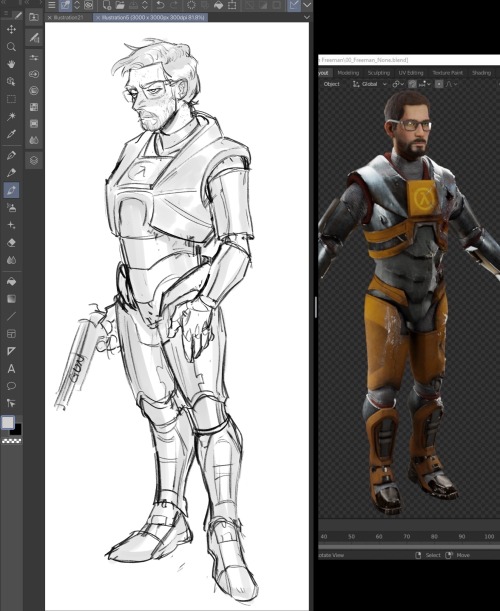Select the Text tool
Screen dimensions: 500x611
pos(11,369)
